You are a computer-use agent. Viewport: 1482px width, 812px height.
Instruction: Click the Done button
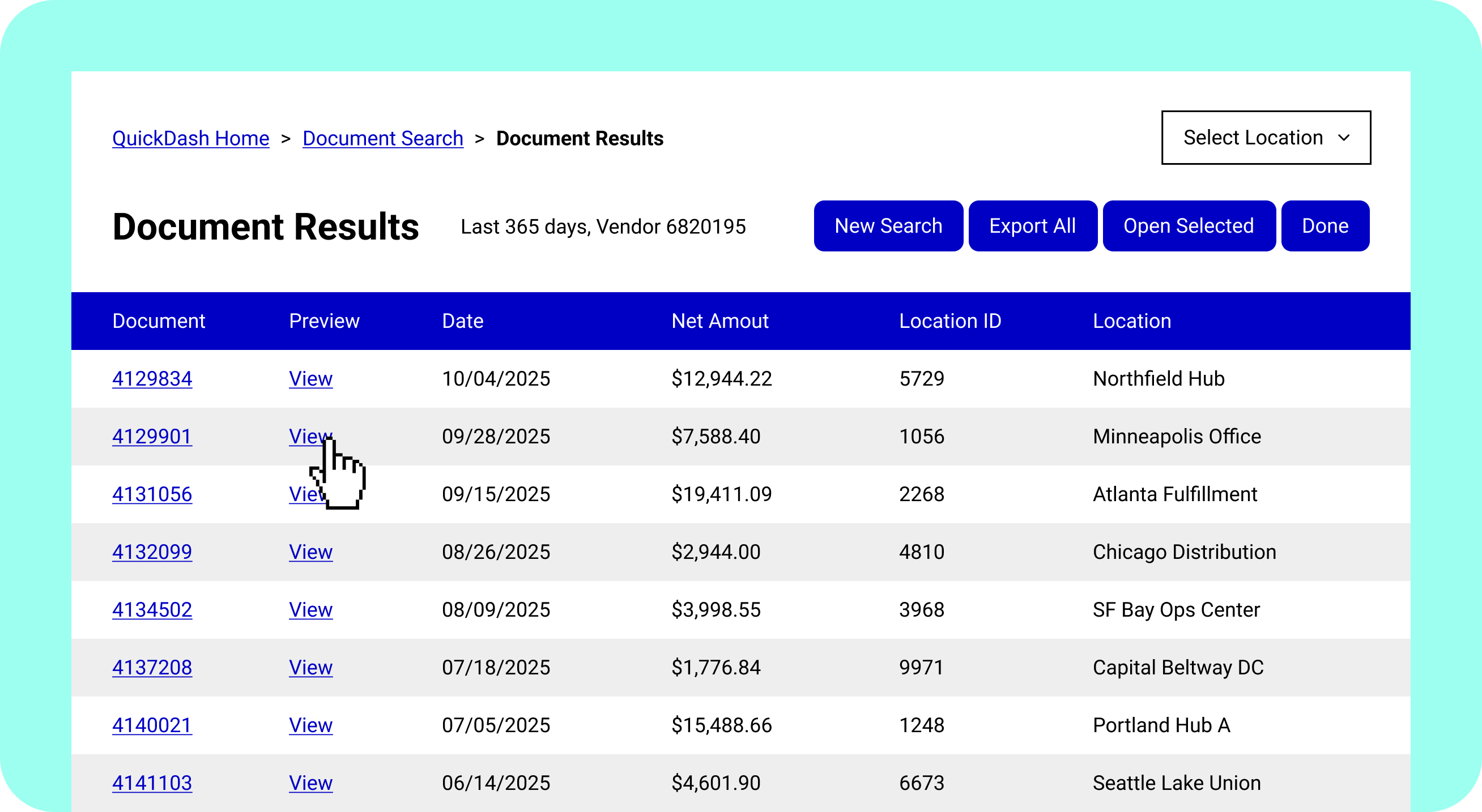coord(1325,225)
